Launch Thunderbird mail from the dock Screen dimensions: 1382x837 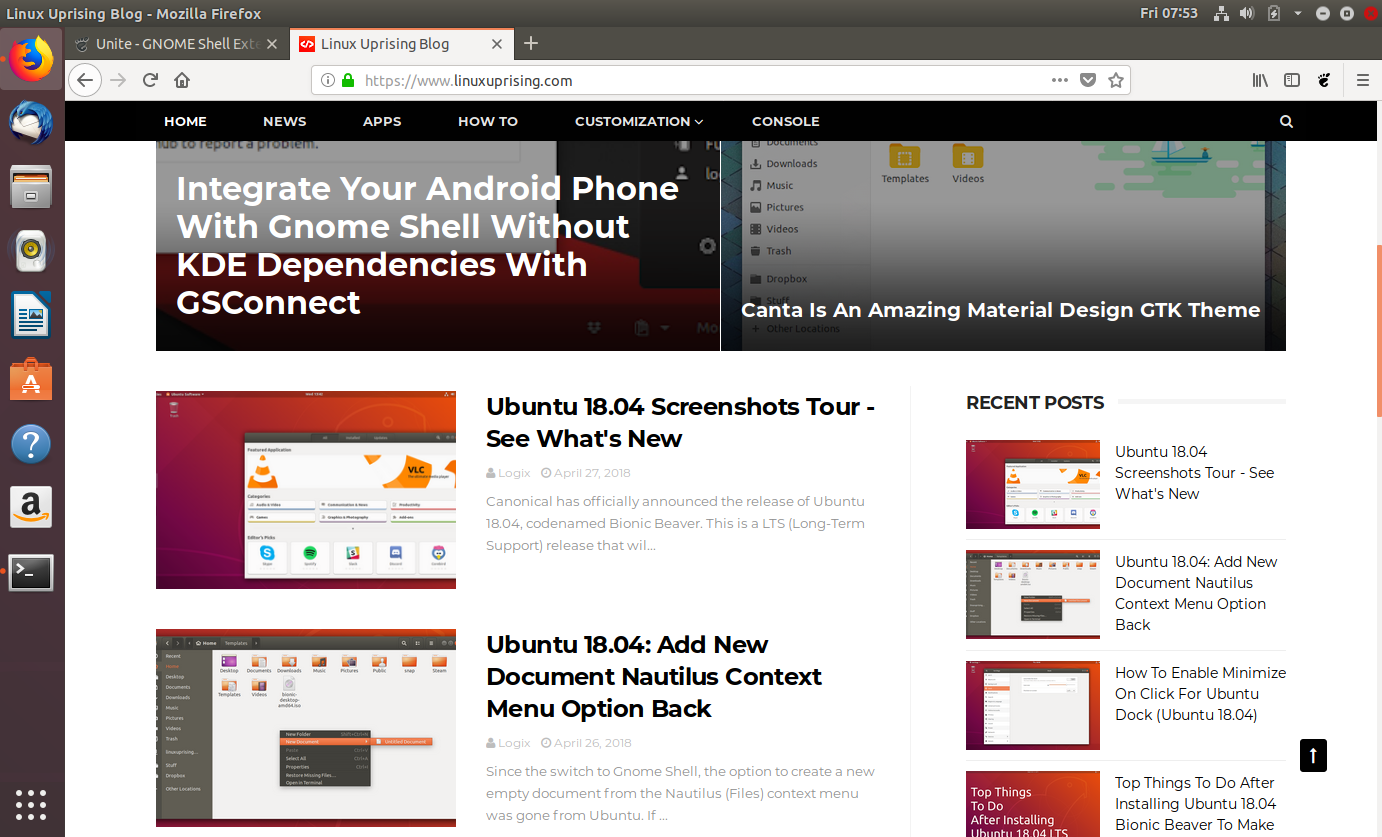(32, 123)
